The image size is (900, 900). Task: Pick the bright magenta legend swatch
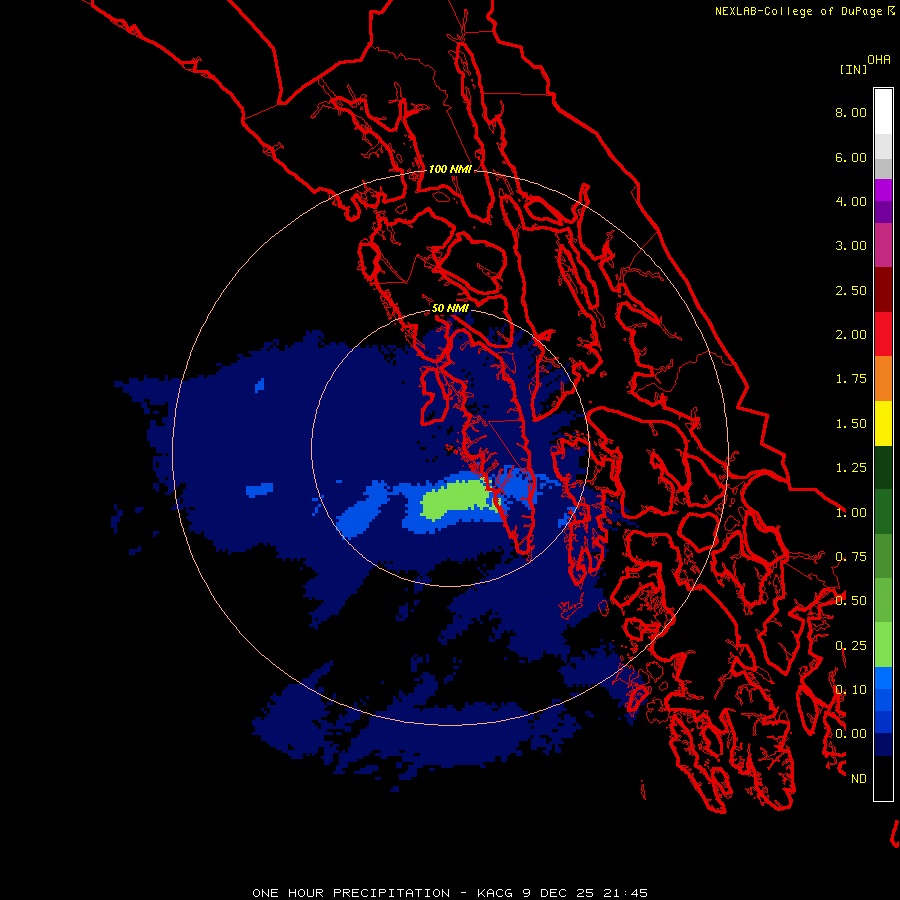pyautogui.click(x=883, y=190)
